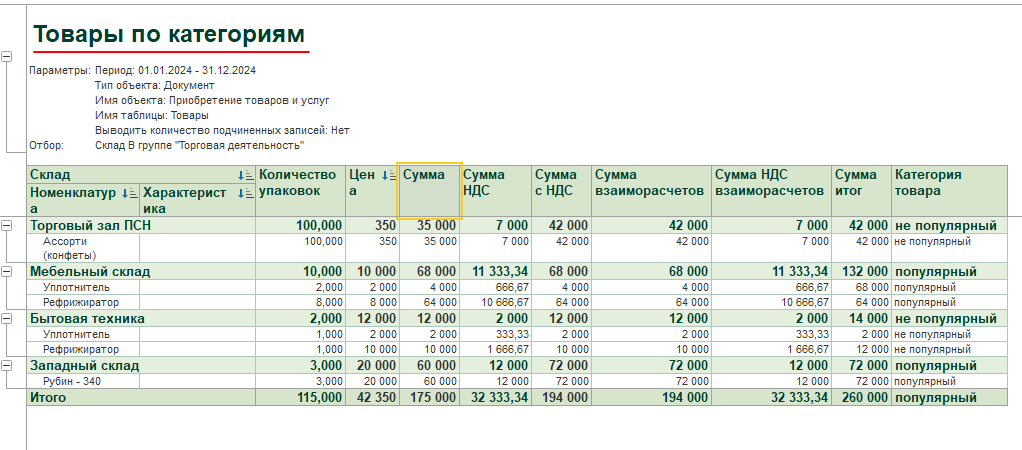The image size is (1022, 450).
Task: Collapse the Бытовая техника group
Action: [8, 318]
